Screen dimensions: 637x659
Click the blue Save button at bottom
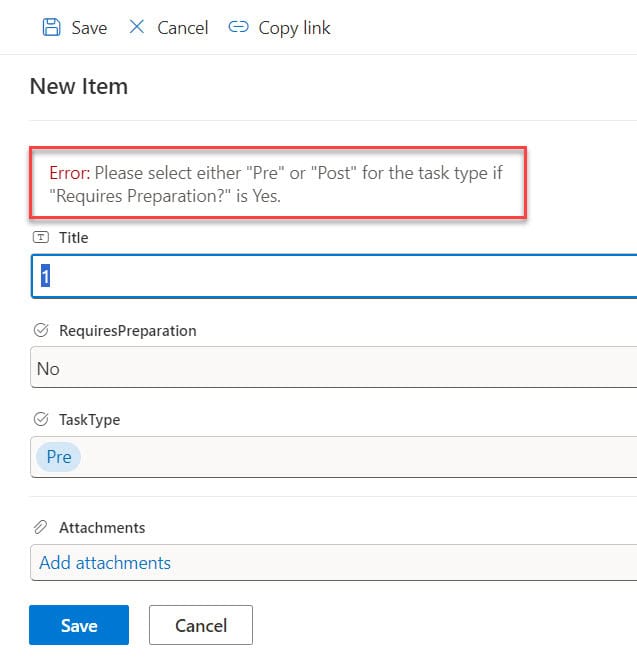(79, 625)
